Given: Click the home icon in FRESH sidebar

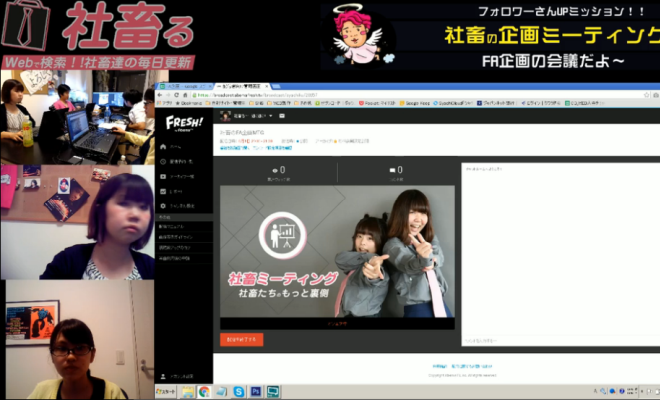Looking at the screenshot, I should (x=164, y=147).
